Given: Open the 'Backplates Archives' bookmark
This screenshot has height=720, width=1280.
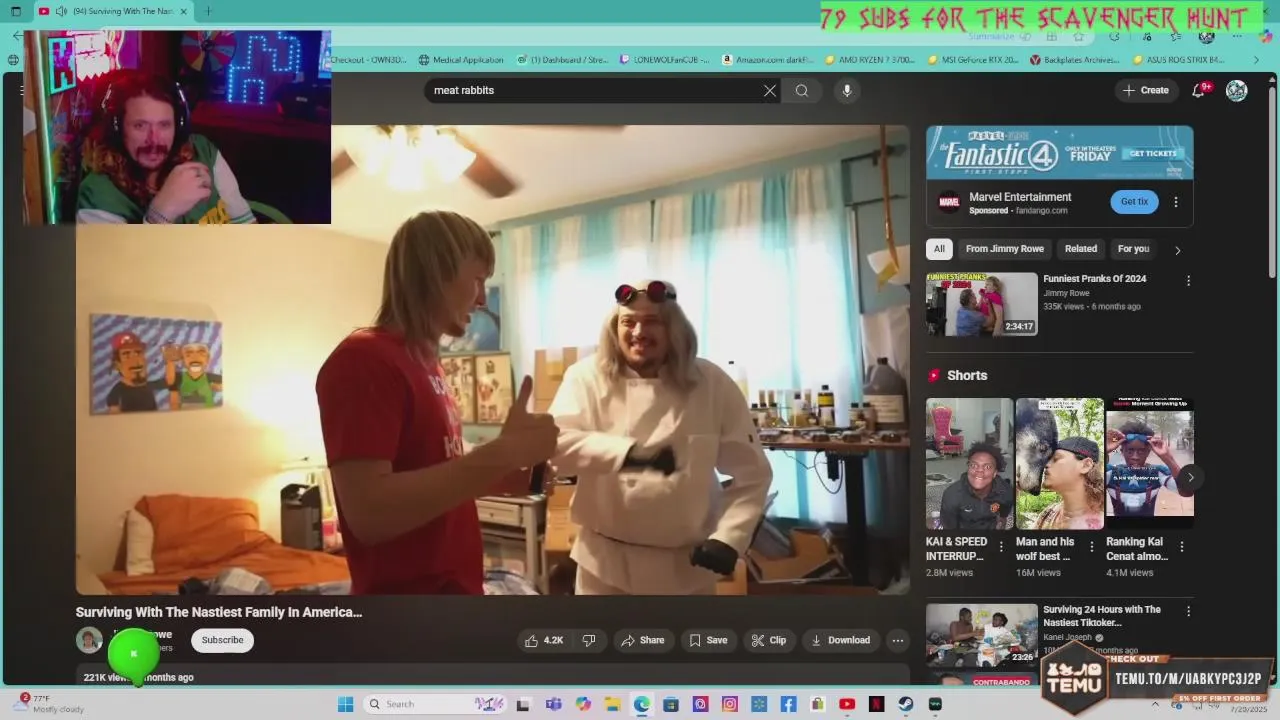Looking at the screenshot, I should coord(1074,60).
